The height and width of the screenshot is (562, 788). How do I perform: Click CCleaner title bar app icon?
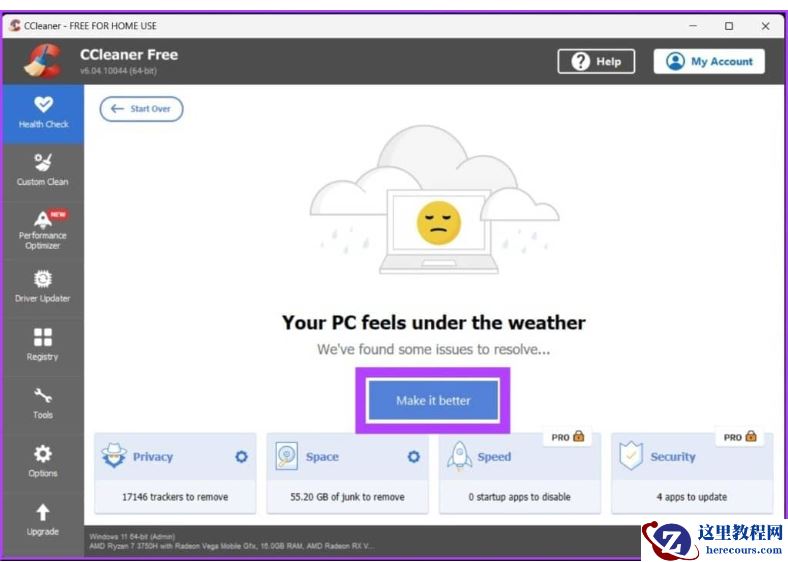tap(15, 26)
